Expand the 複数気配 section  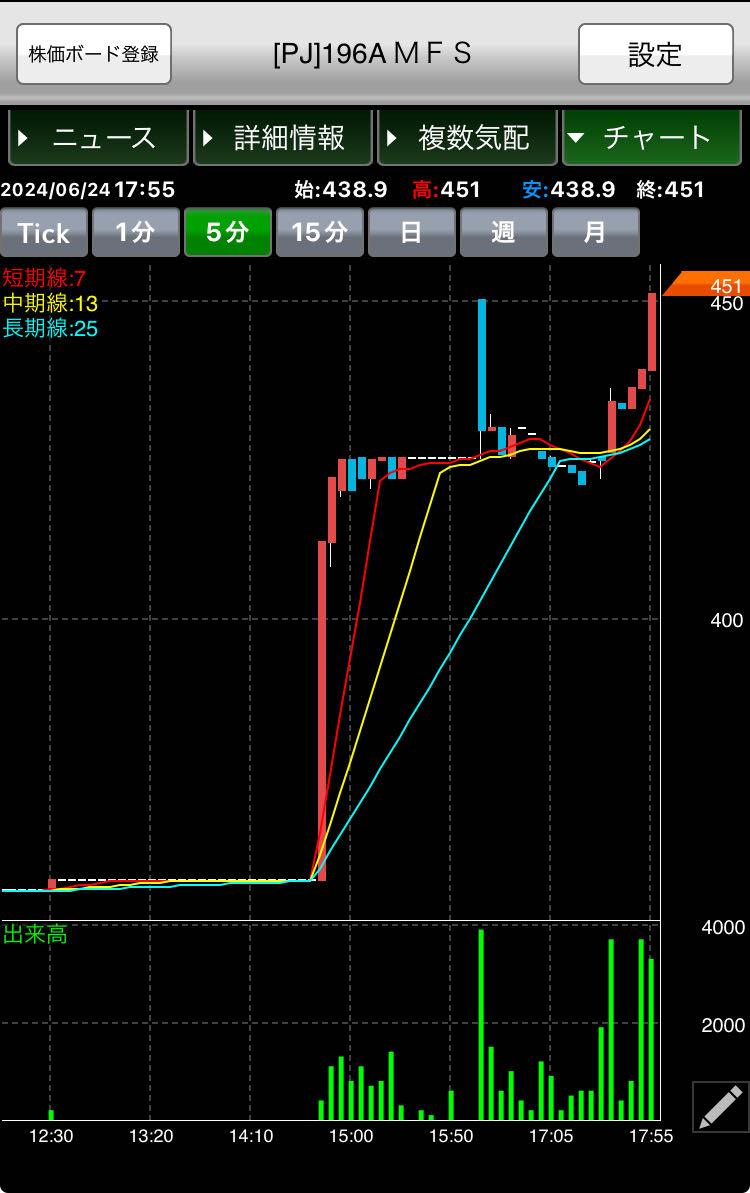467,138
